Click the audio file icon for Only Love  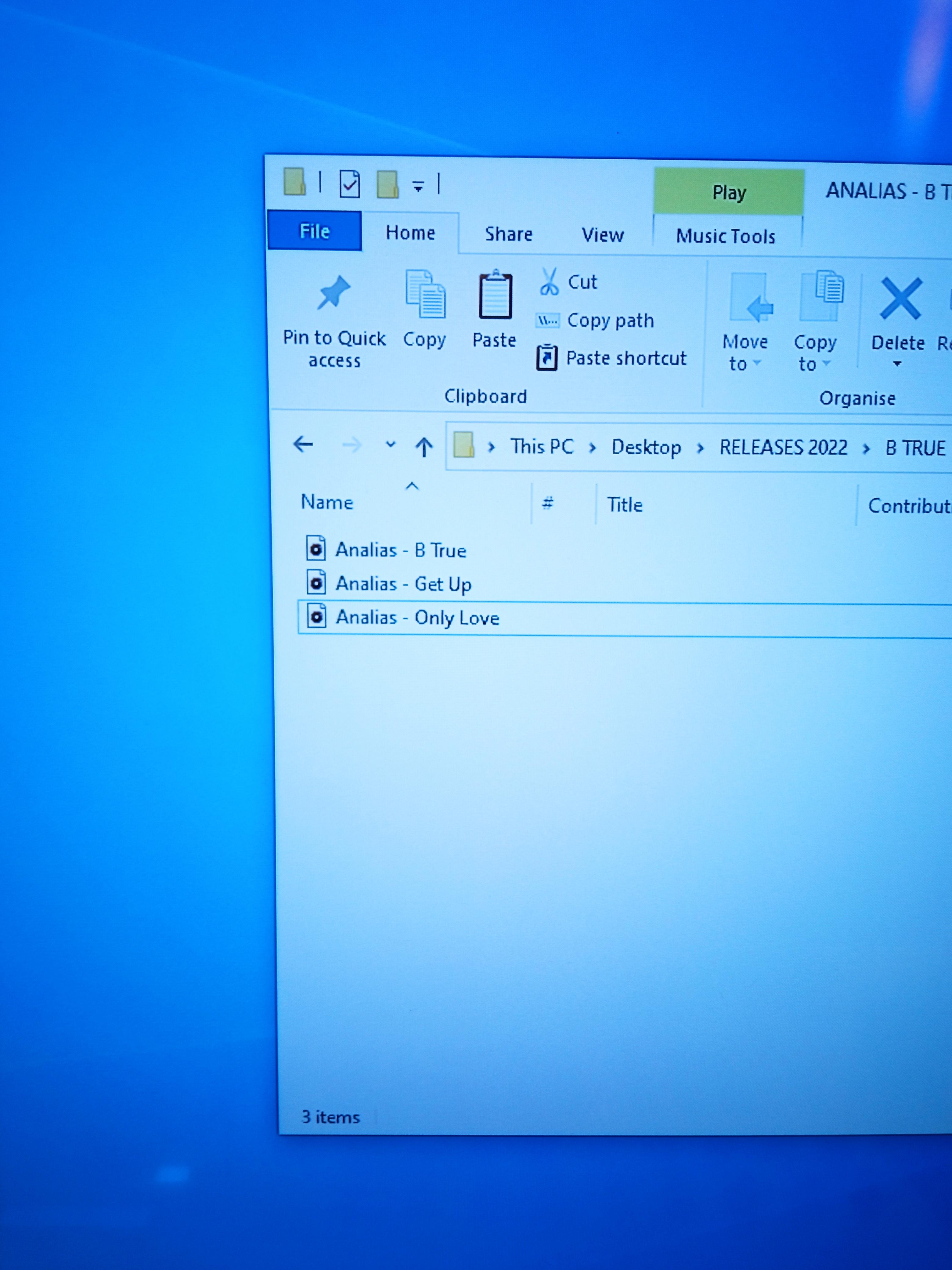pos(316,616)
